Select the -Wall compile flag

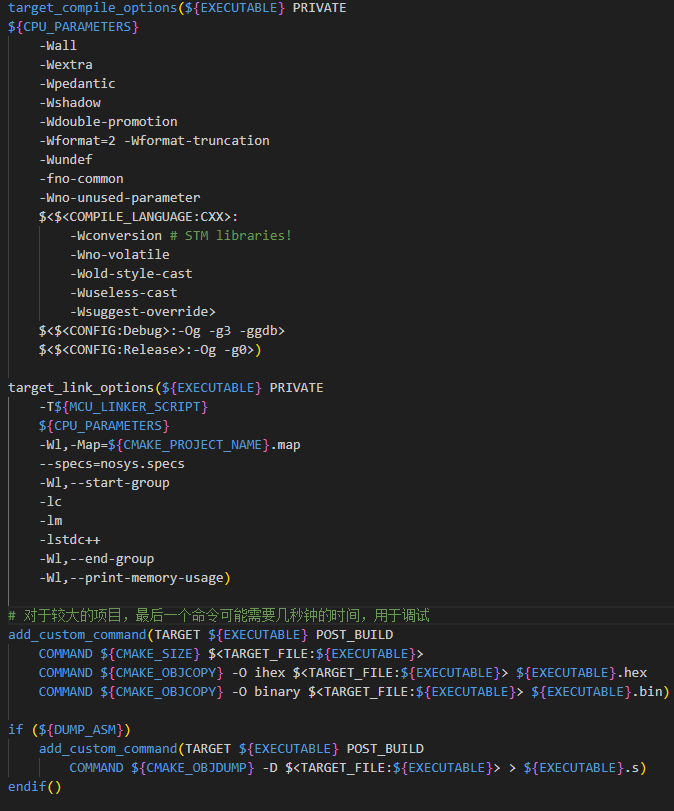(x=58, y=46)
